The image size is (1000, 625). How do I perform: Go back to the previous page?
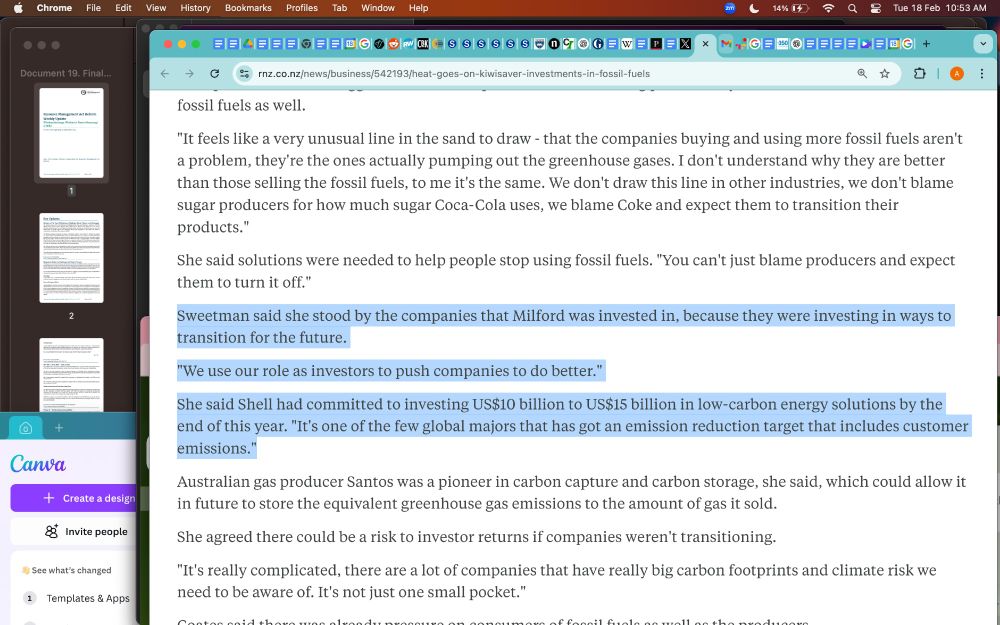click(x=165, y=73)
